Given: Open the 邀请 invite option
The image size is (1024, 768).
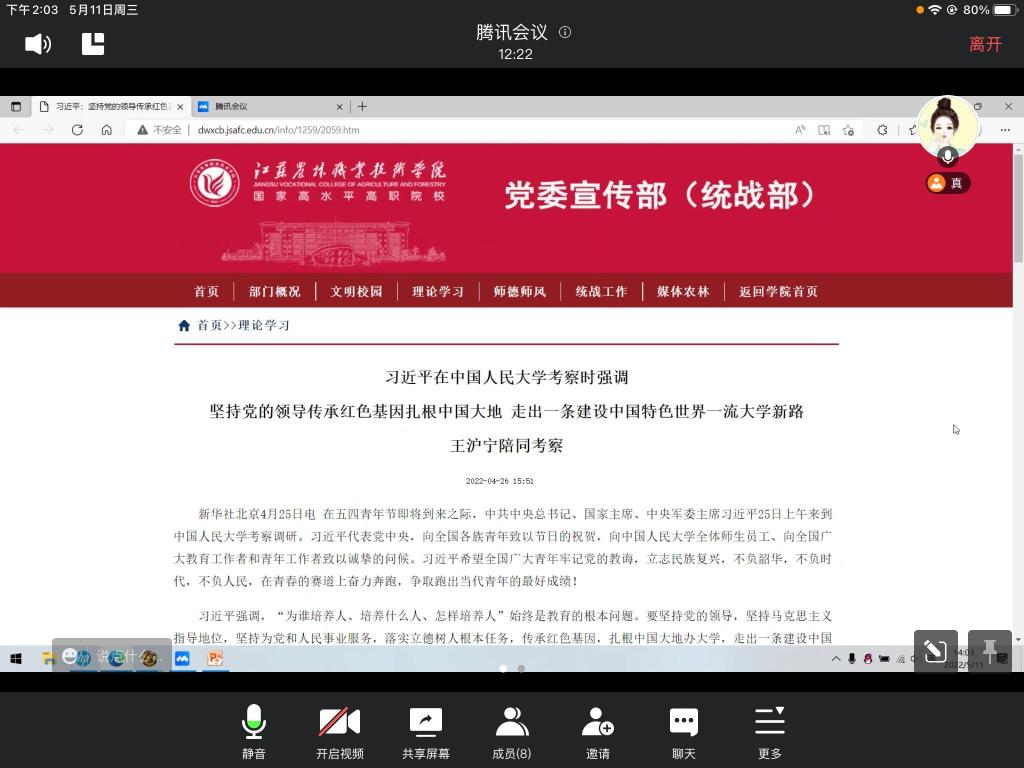Looking at the screenshot, I should tap(598, 732).
